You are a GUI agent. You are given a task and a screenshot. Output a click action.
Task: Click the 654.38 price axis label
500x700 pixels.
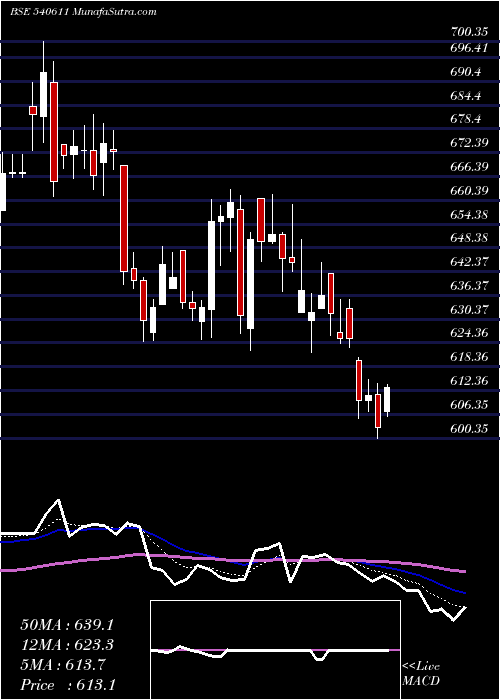pyautogui.click(x=469, y=215)
